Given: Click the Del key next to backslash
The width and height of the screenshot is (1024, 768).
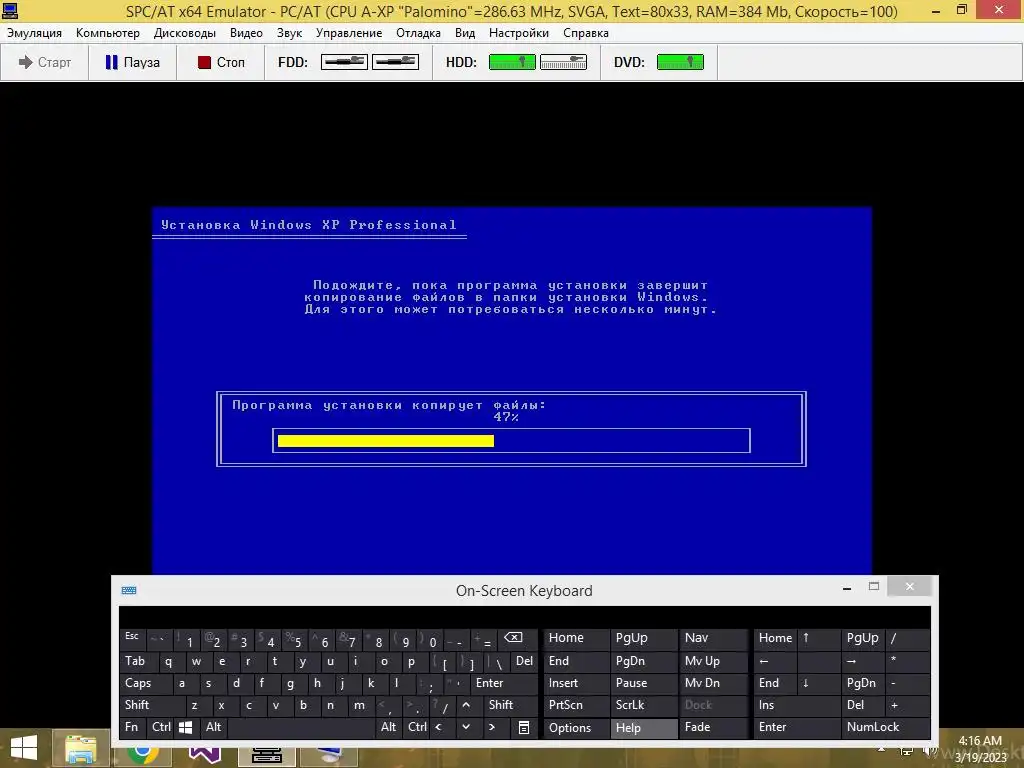Looking at the screenshot, I should tap(524, 661).
